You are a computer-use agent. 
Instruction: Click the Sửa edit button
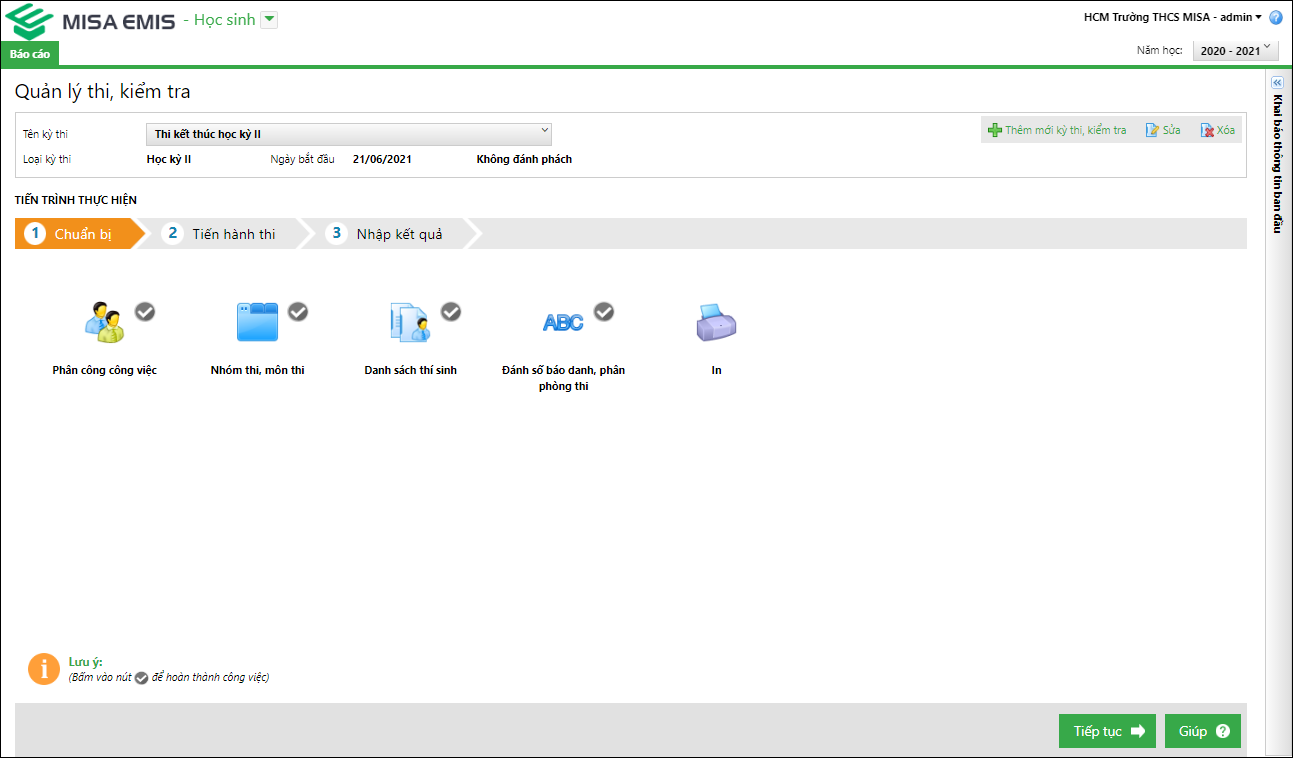click(x=1163, y=130)
